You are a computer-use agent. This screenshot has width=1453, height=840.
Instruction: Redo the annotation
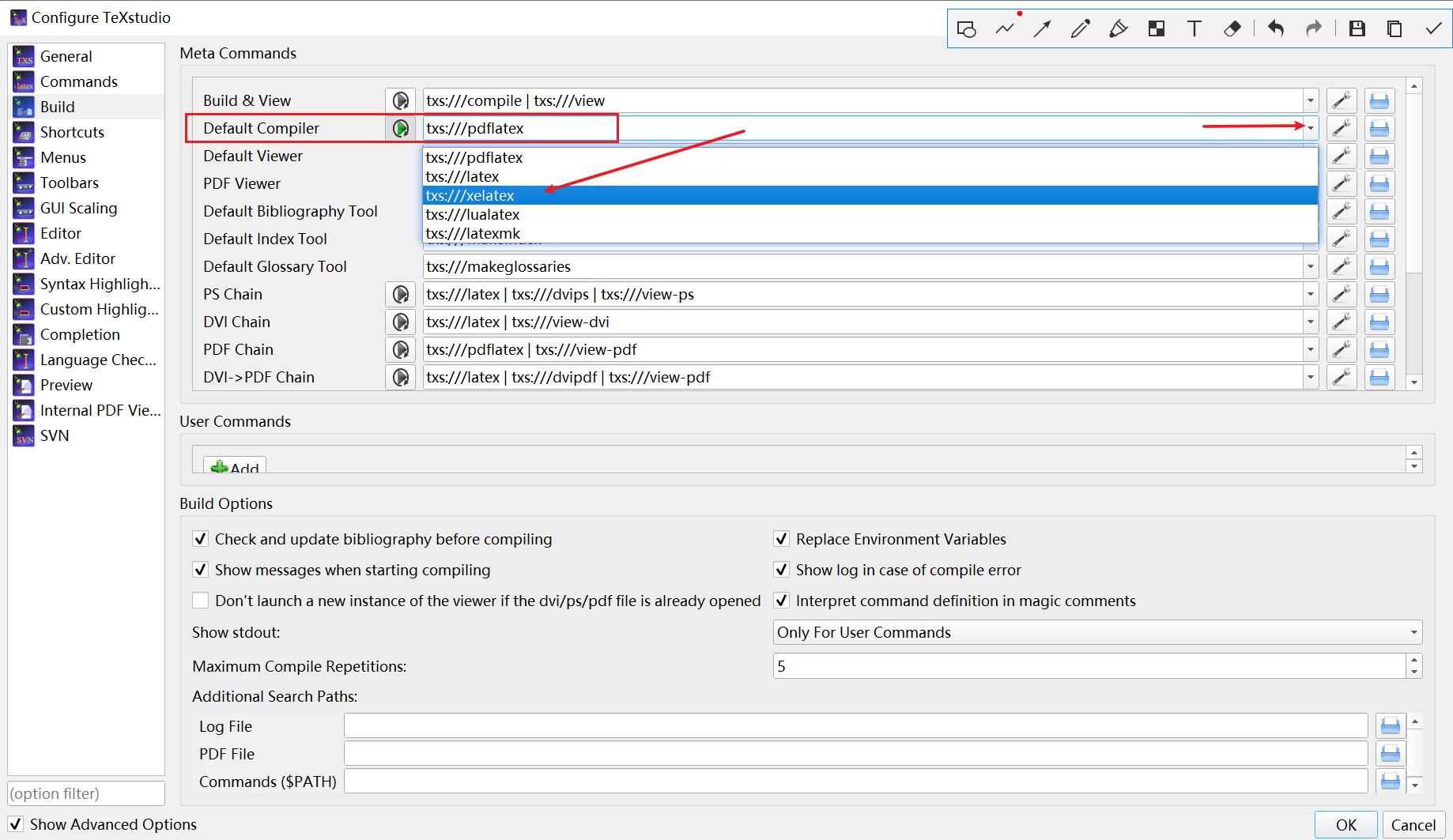(x=1314, y=29)
